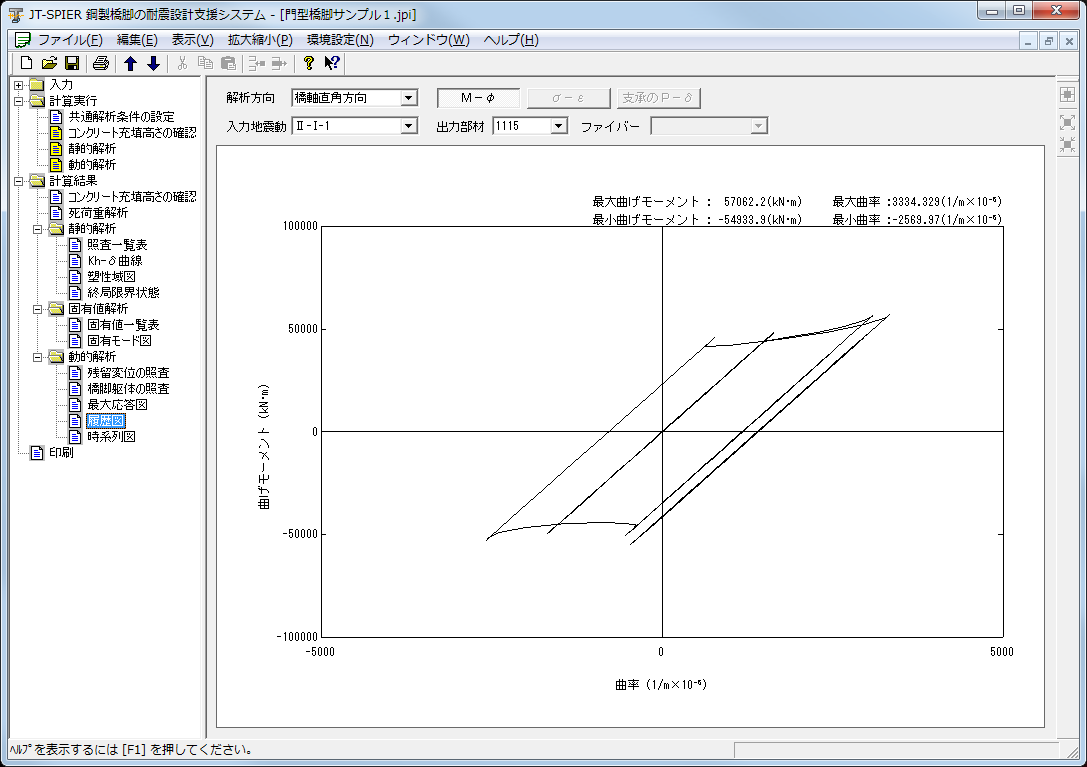
Task: Select 時系列図 in the tree
Action: tap(110, 437)
